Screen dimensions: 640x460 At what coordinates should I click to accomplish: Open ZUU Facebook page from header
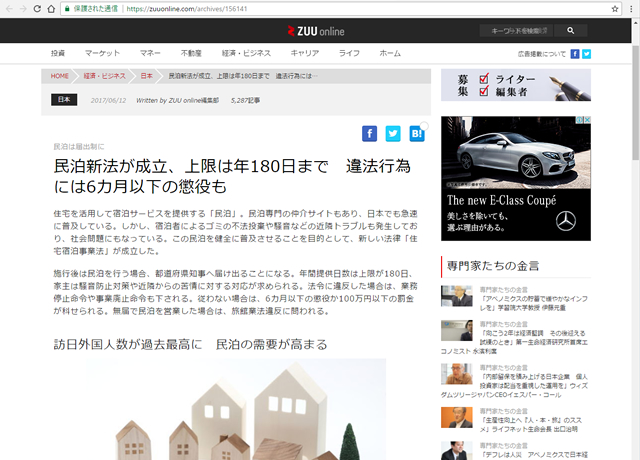(x=574, y=53)
